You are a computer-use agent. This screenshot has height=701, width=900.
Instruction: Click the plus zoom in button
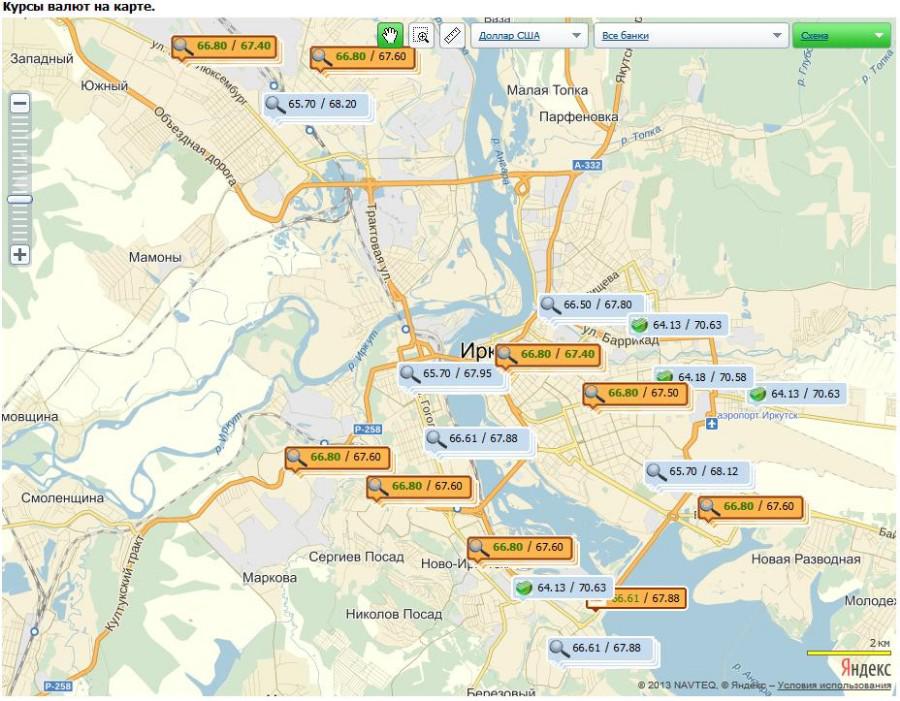20,254
